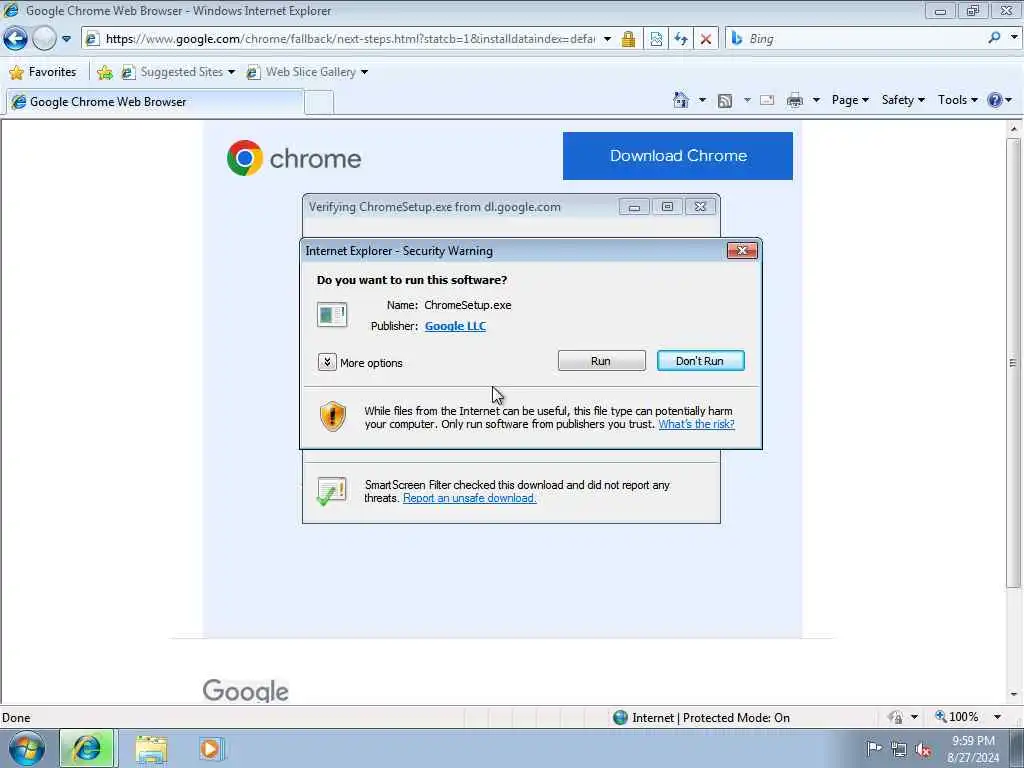Click the Help question mark icon
1024x768 pixels.
click(995, 100)
